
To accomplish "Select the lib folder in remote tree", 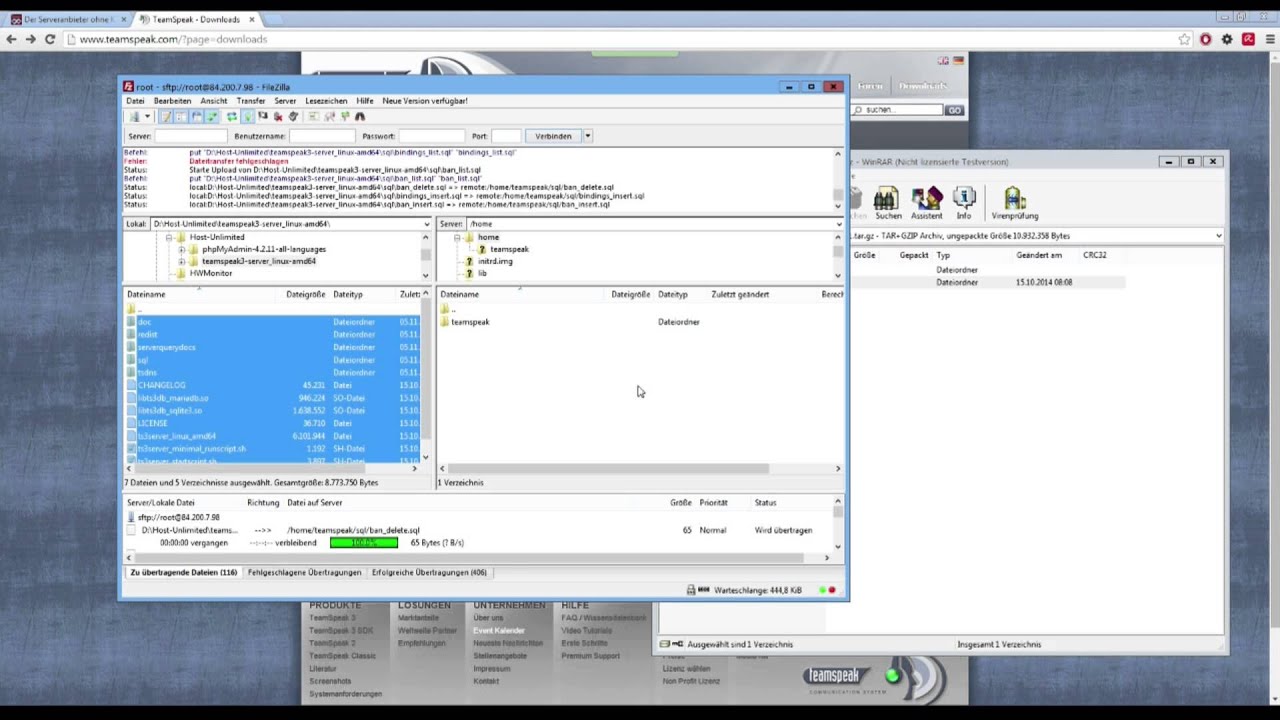I will click(x=482, y=273).
